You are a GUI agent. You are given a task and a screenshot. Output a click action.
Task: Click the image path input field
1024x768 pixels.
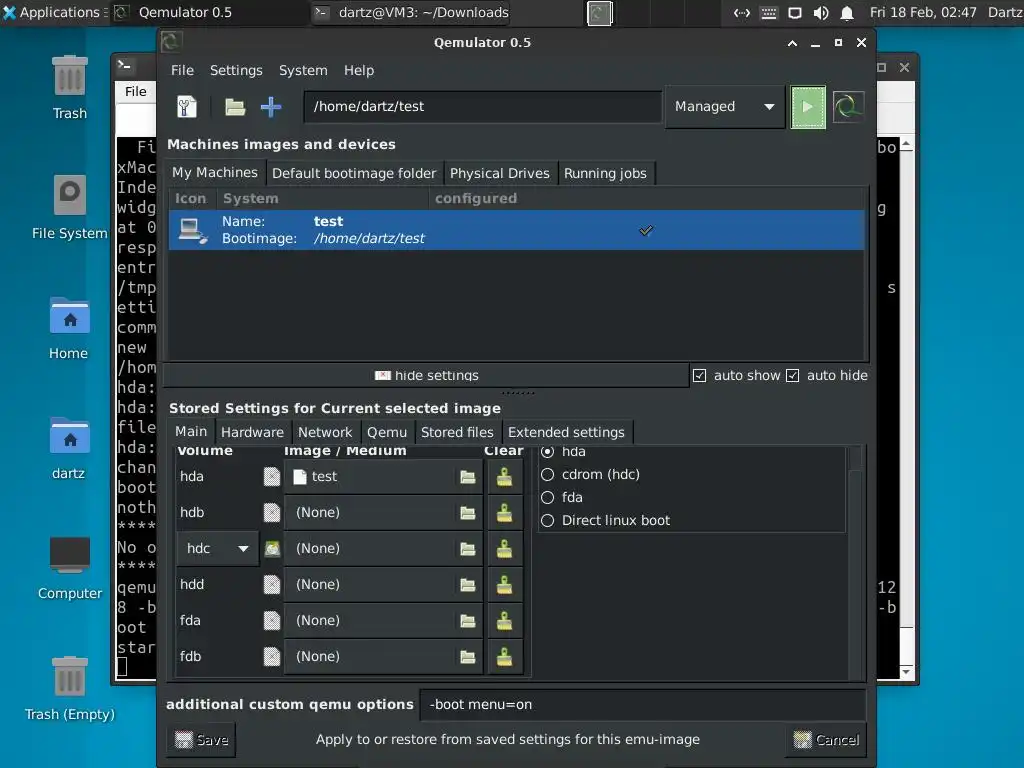(x=483, y=106)
